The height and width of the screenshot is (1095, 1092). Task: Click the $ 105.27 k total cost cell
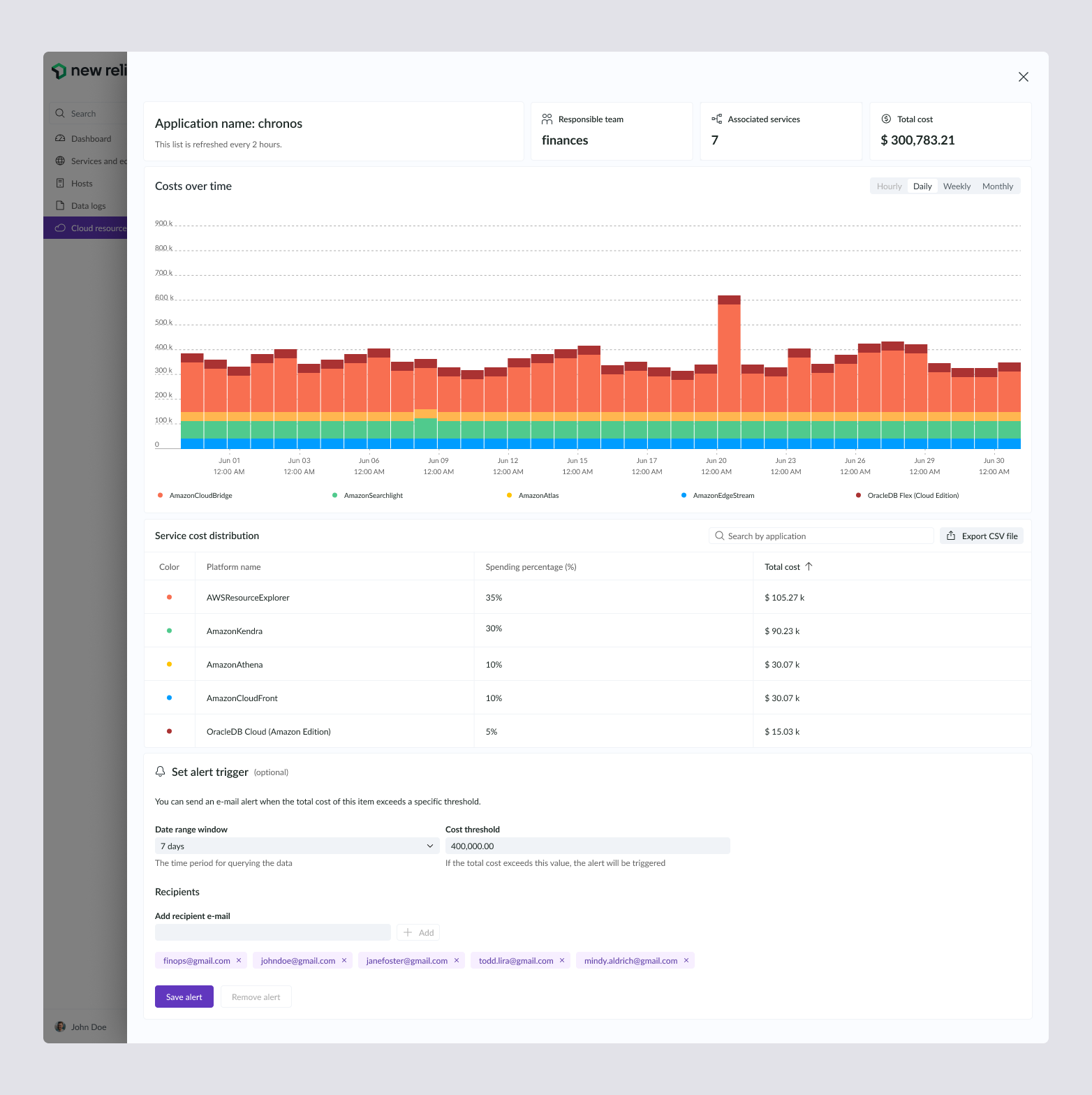(785, 597)
